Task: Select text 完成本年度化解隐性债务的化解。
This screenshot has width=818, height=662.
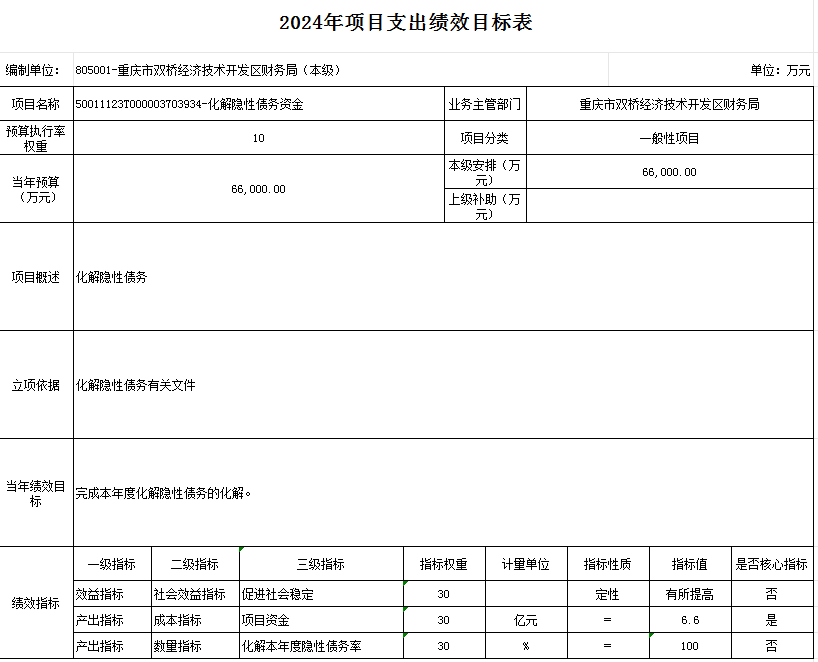Action: pyautogui.click(x=163, y=493)
